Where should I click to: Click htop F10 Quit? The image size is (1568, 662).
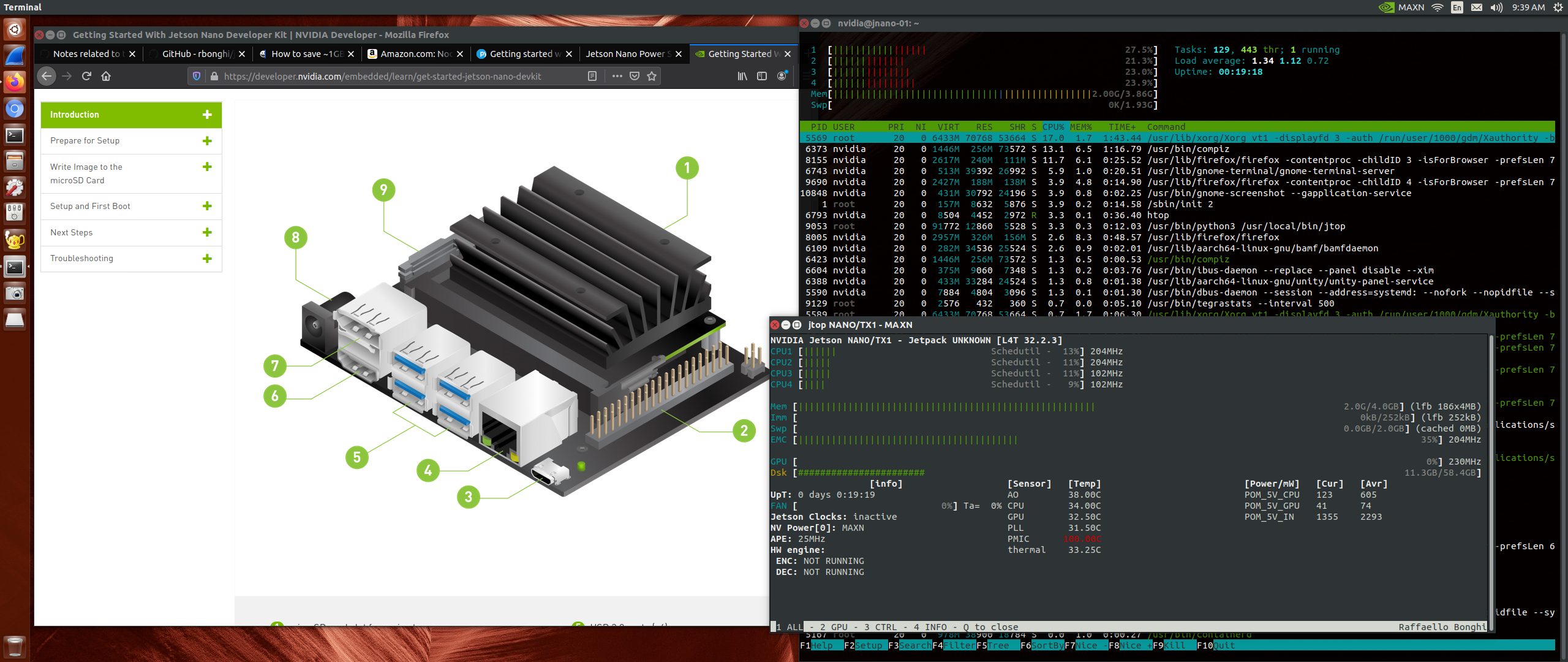1216,645
